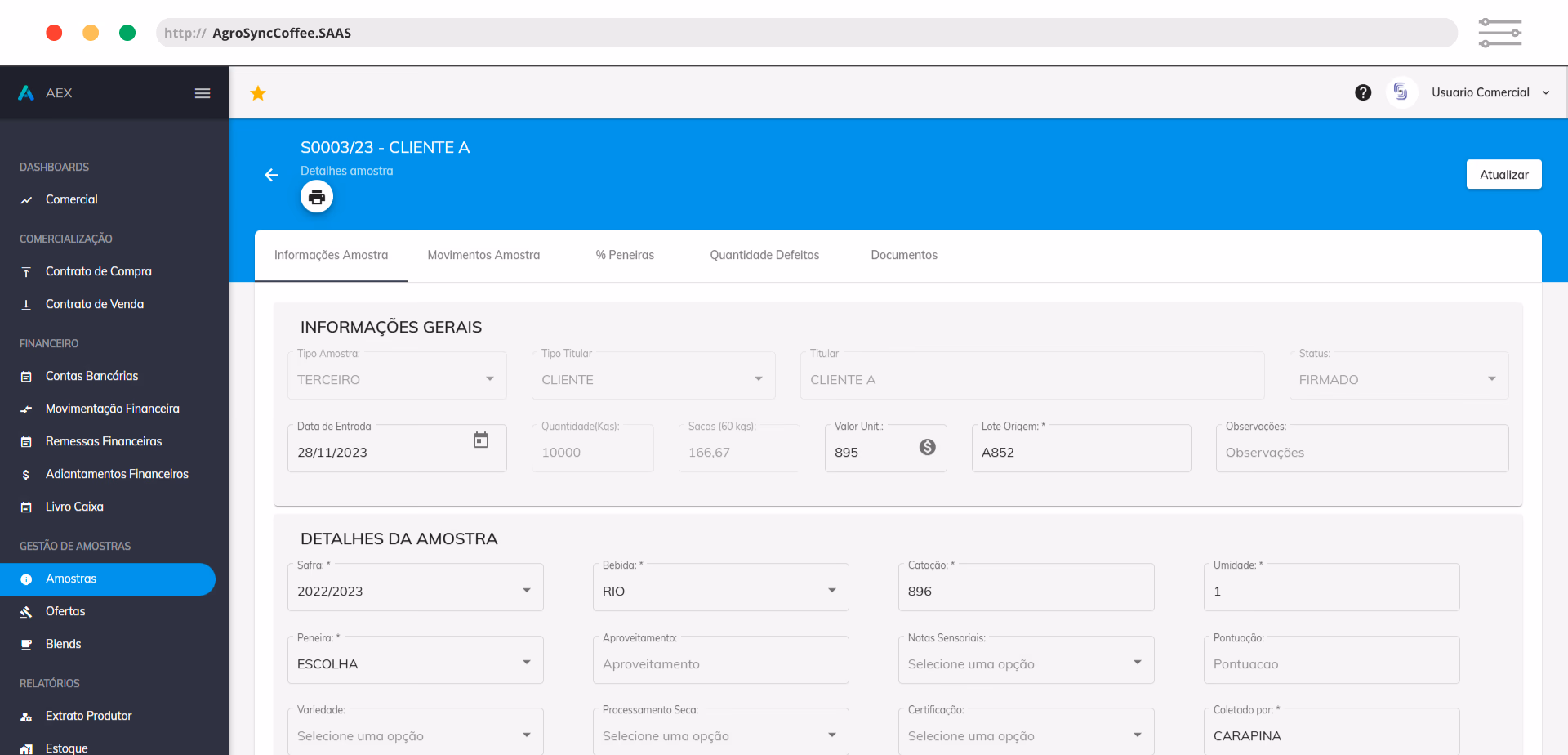Click the currency icon in Valor Unit.

928,447
